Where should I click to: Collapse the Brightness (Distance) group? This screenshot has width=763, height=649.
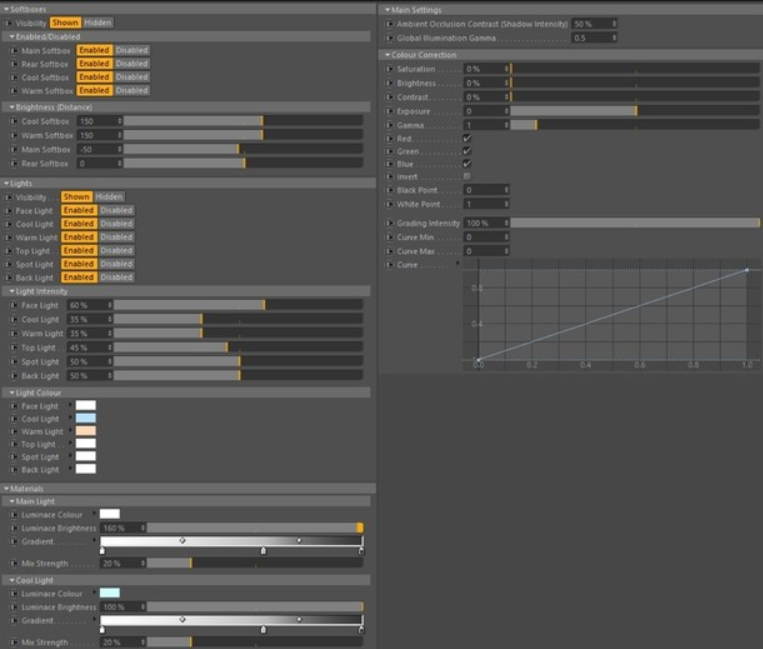(x=12, y=107)
